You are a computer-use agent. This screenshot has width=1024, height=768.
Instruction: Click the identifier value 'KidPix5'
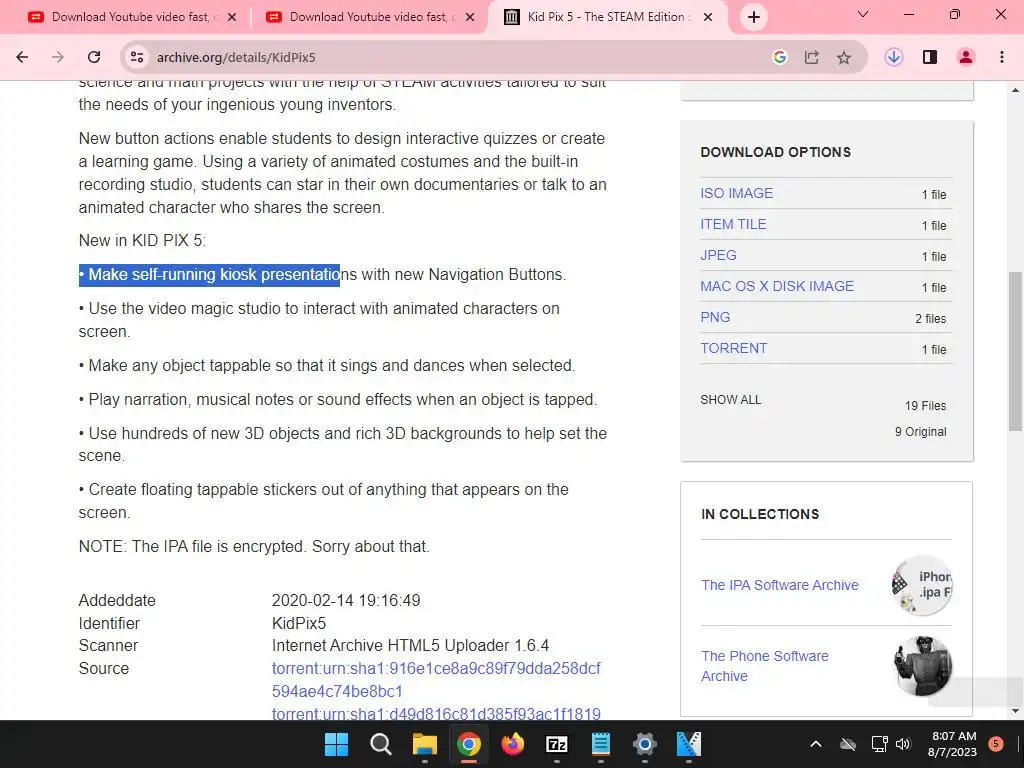(299, 623)
